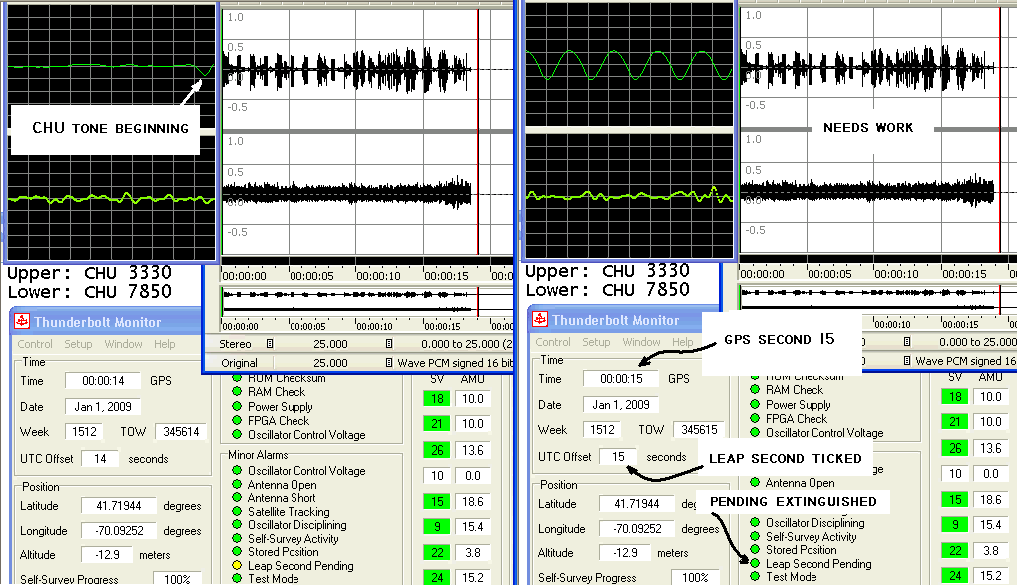1017x587 pixels.
Task: Click satellite SV 9 box in 00:00:15 window
Action: [955, 524]
